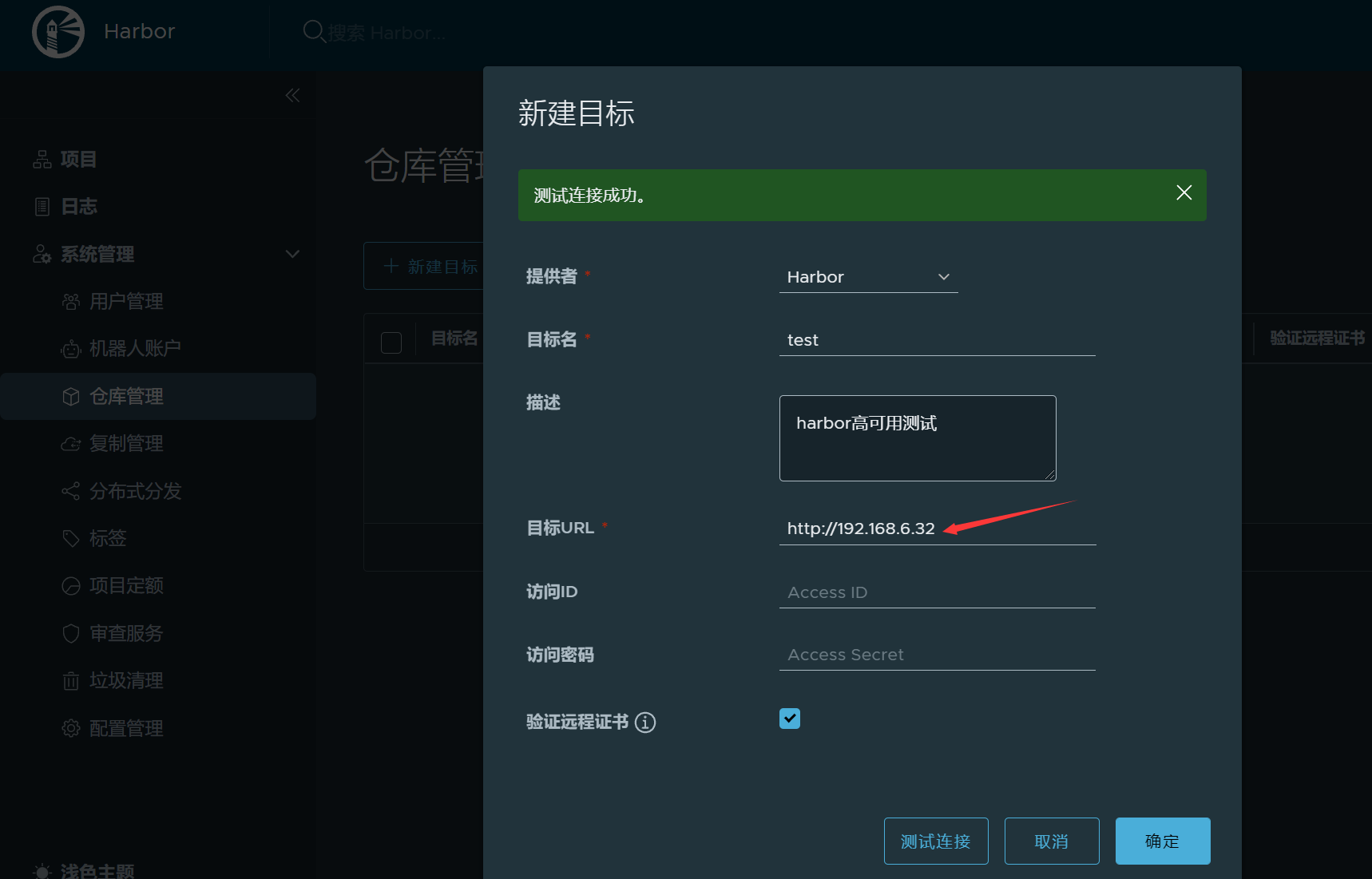
Task: Click the search magnifier icon
Action: tap(313, 32)
